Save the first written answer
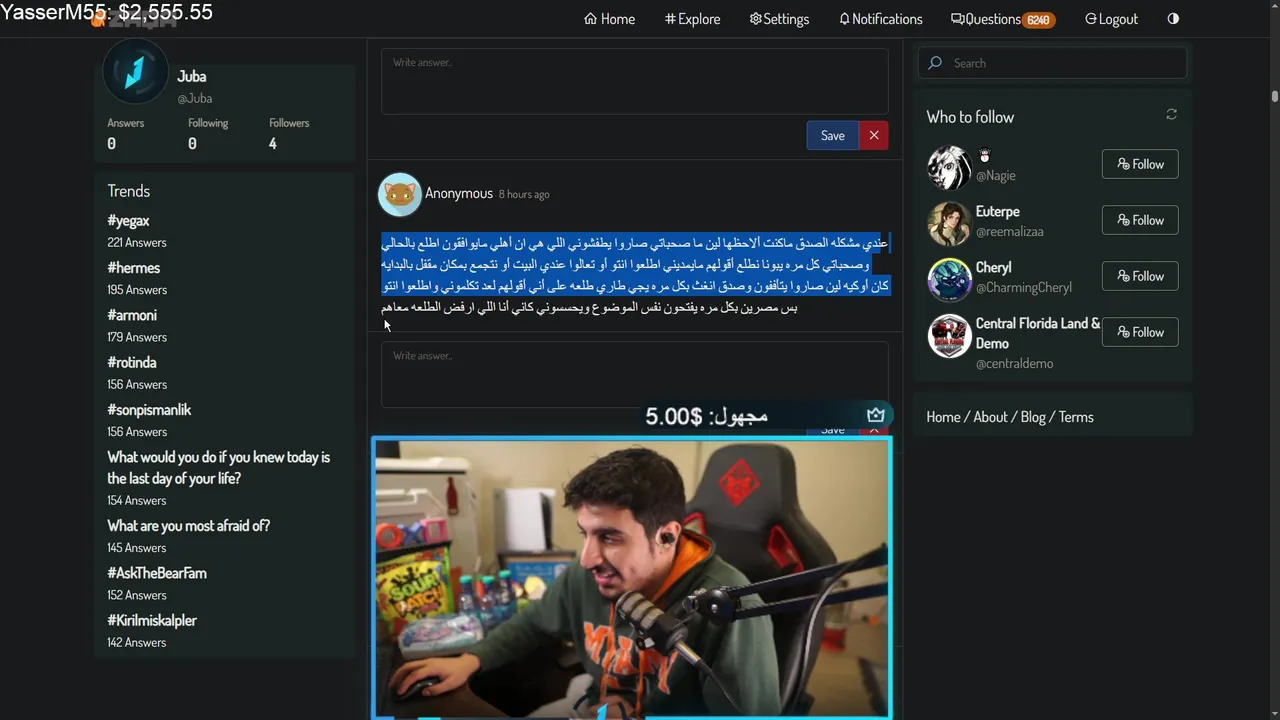 [832, 135]
